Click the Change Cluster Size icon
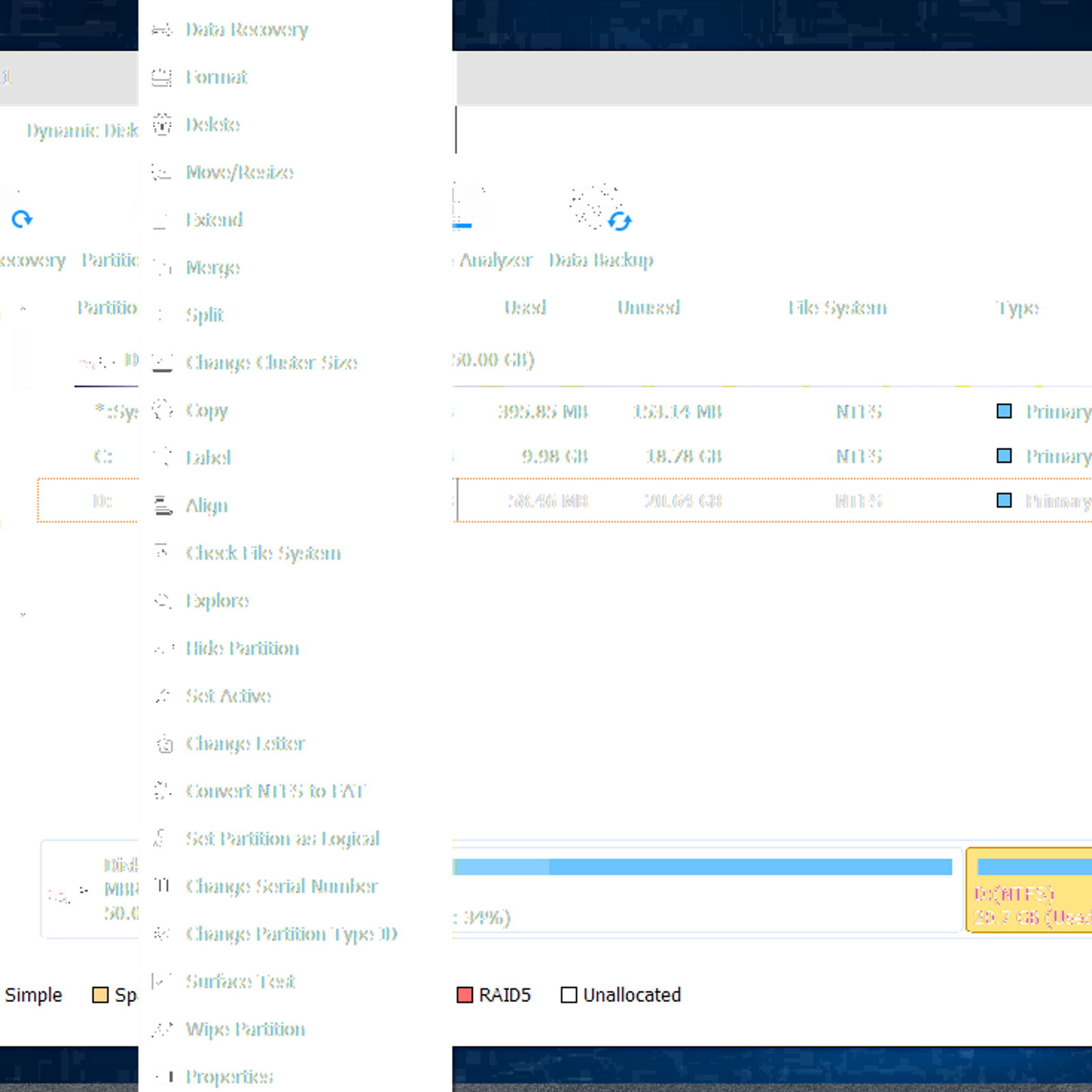 tap(162, 362)
